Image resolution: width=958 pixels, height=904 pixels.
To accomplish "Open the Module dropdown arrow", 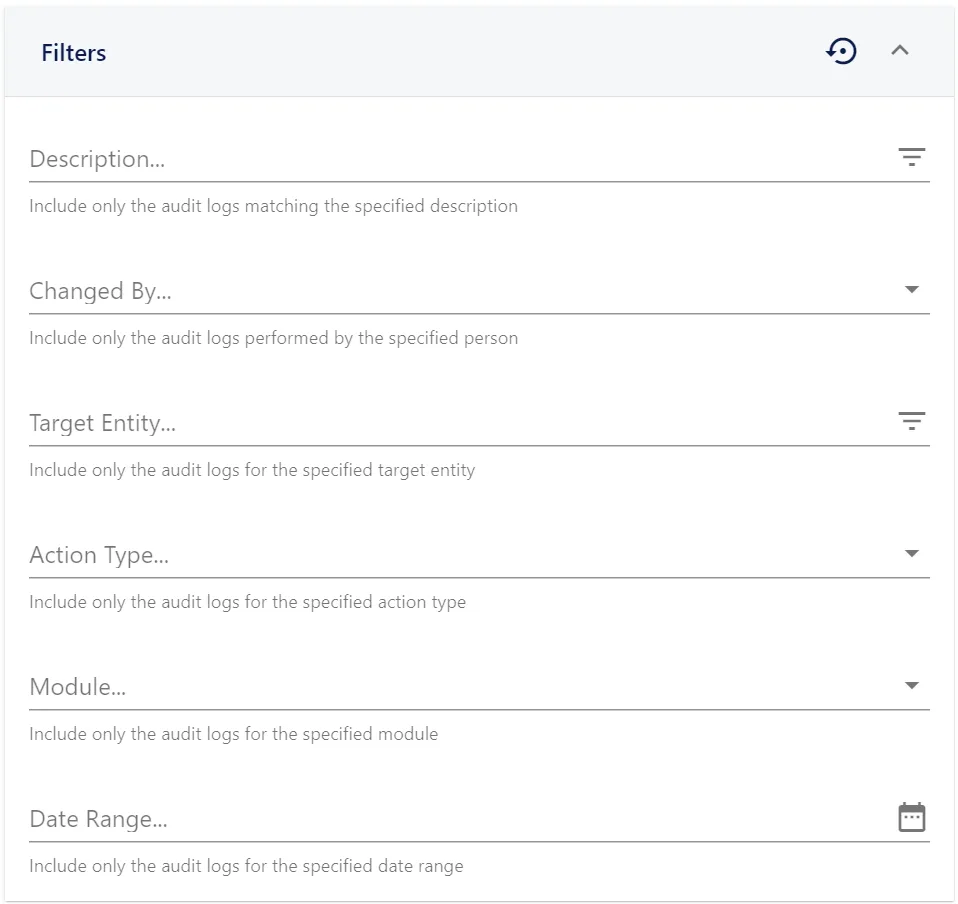I will 912,685.
